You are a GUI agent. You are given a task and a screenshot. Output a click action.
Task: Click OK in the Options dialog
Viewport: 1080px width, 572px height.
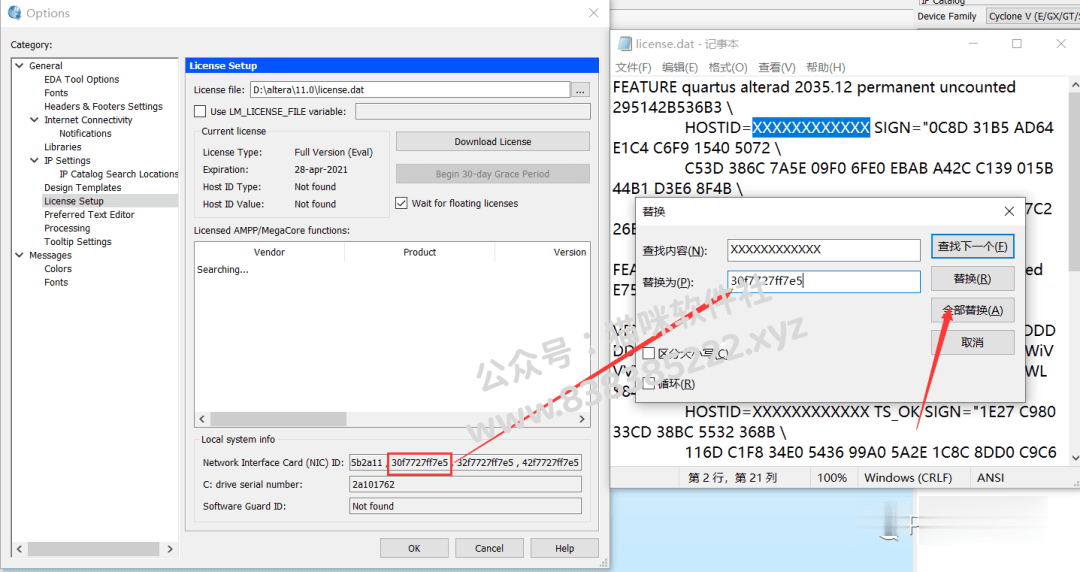click(414, 549)
